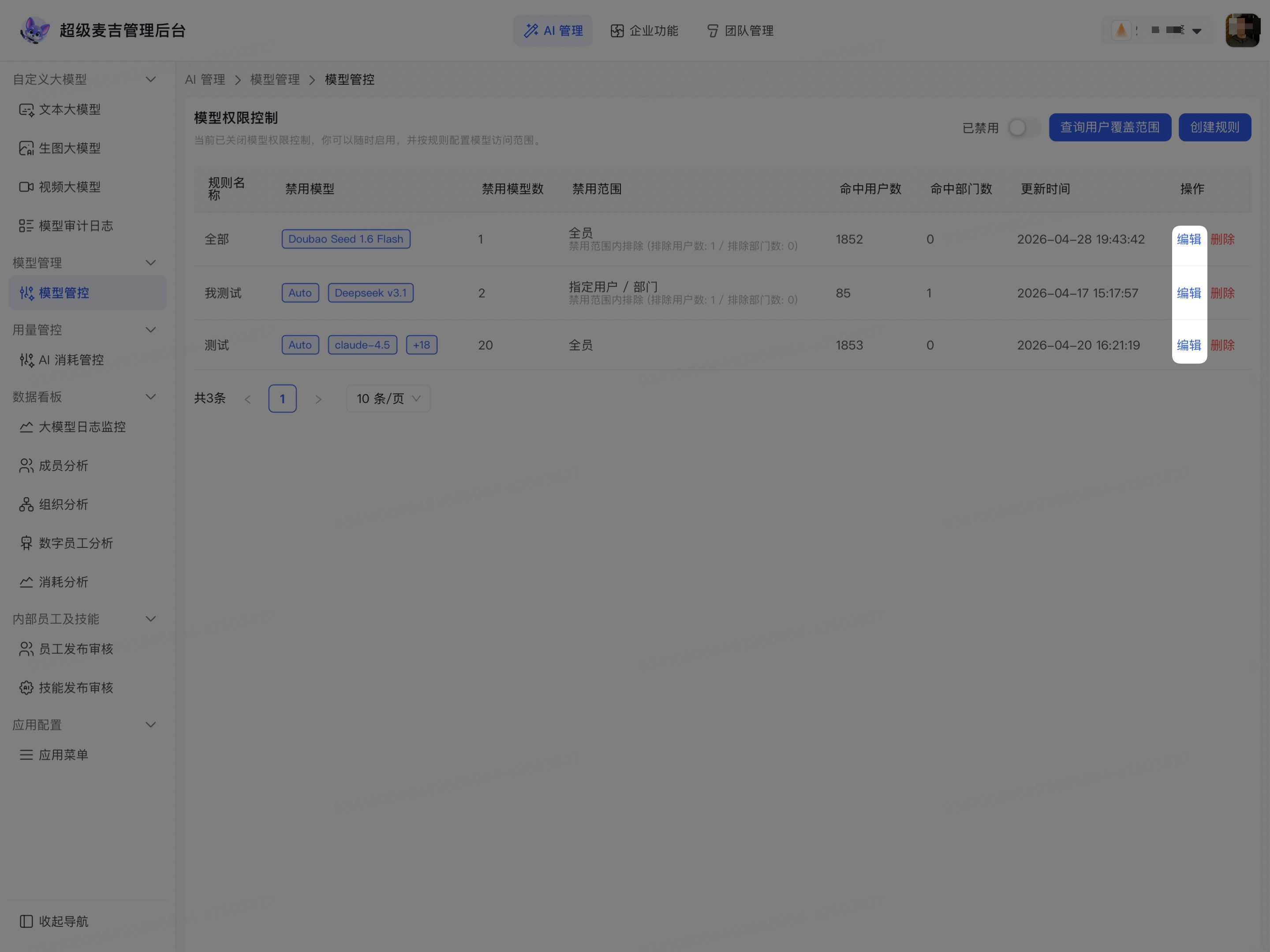Image resolution: width=1270 pixels, height=952 pixels.
Task: Delete the 测试 rule
Action: [x=1222, y=346]
